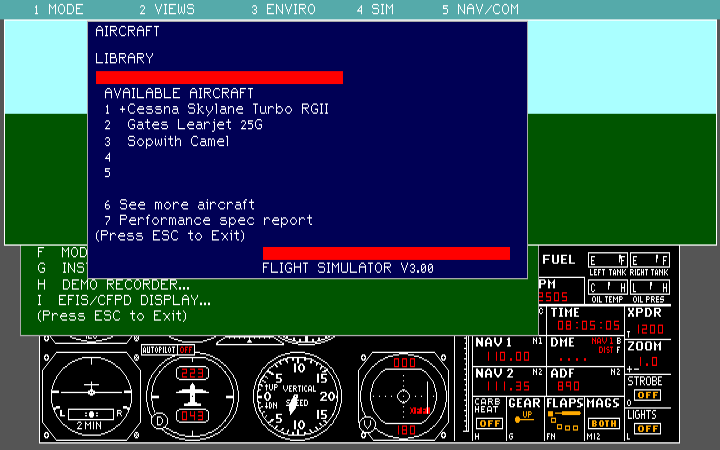
Task: Click OBI reciprocal value 180
Action: coord(404,430)
